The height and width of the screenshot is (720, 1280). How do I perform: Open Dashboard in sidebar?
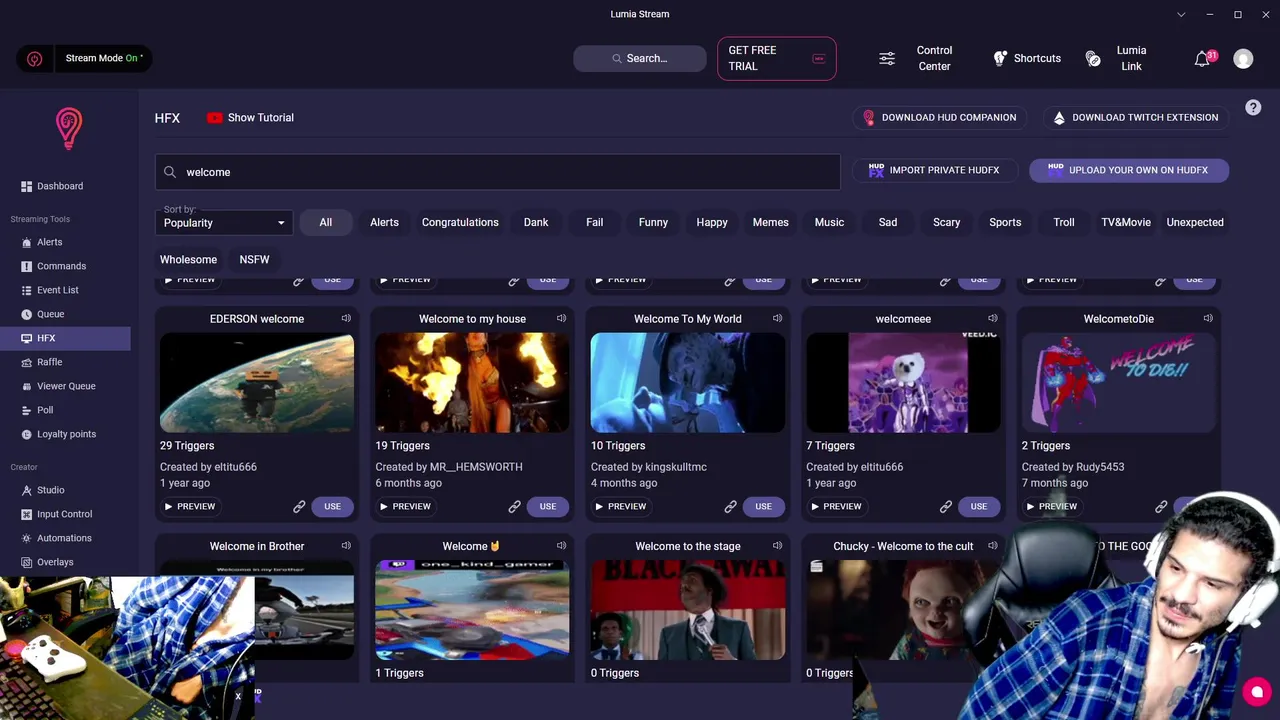pyautogui.click(x=65, y=186)
